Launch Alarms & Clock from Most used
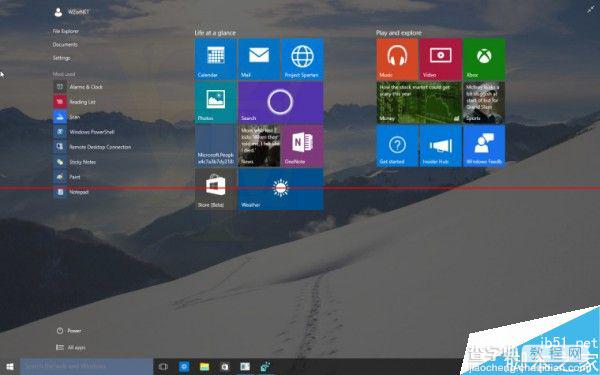Screen dimensions: 600x375 click(x=78, y=87)
